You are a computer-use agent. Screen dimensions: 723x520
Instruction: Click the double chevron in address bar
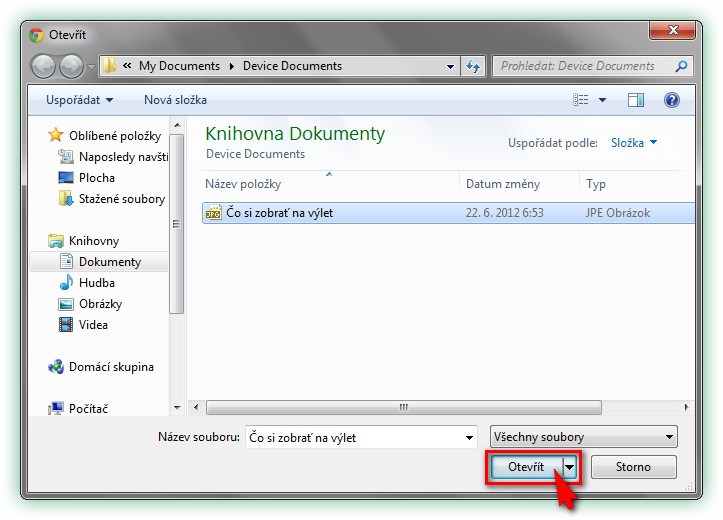[x=127, y=66]
